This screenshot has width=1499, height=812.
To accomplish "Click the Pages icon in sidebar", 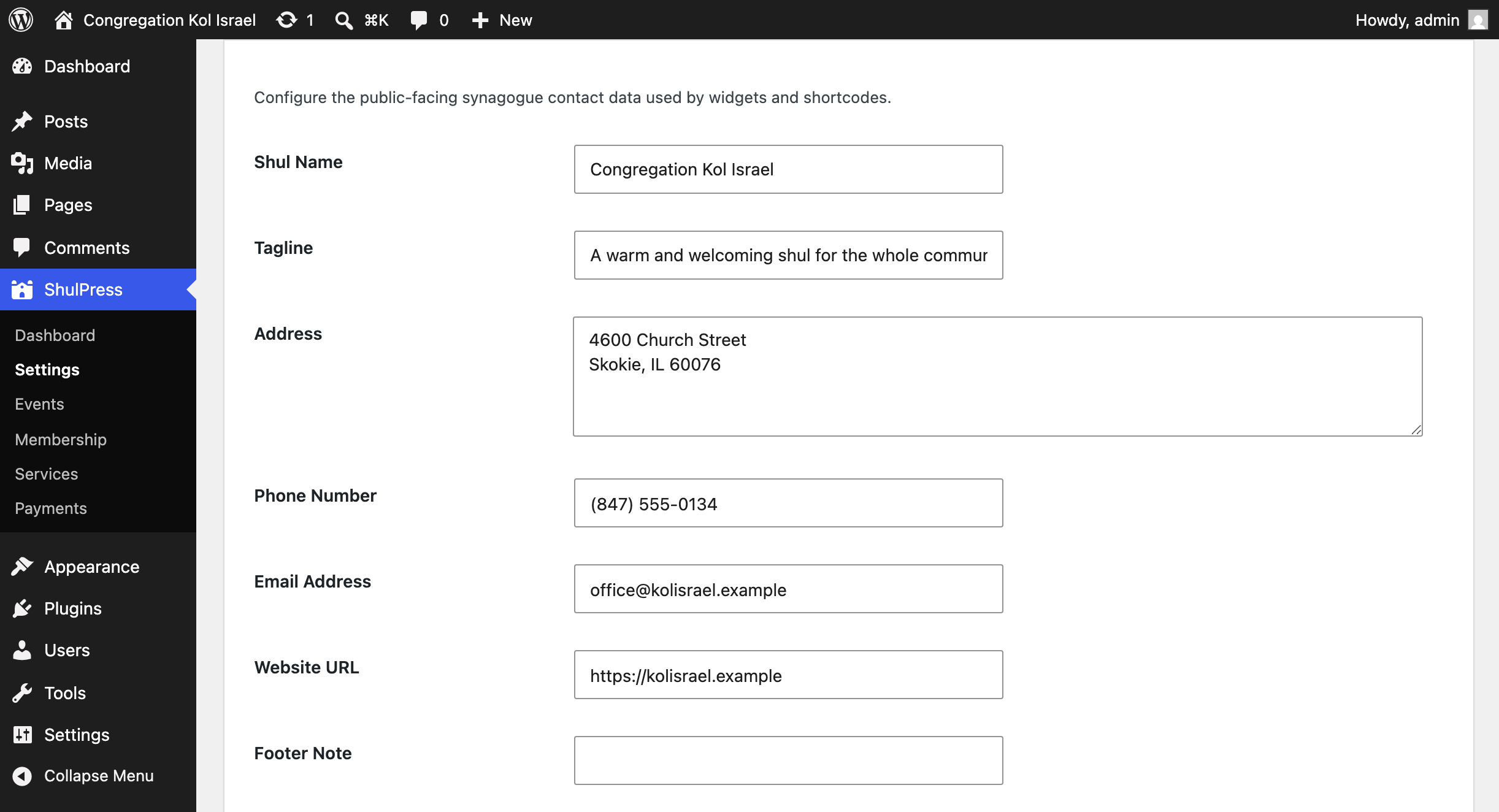I will point(22,205).
